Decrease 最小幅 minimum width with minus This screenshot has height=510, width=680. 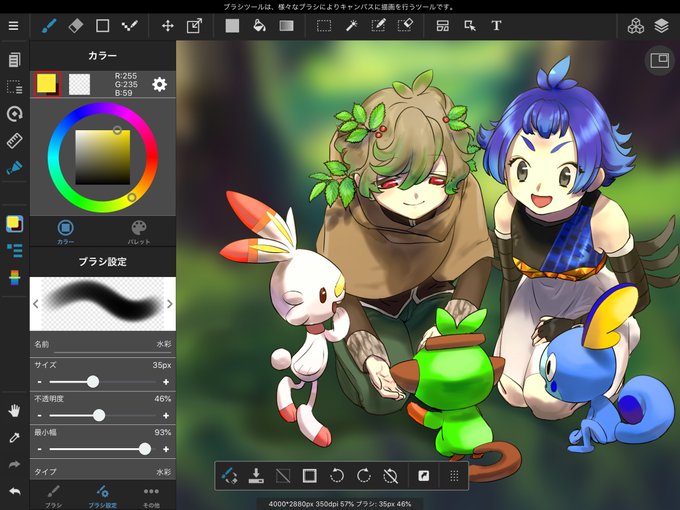(40, 449)
